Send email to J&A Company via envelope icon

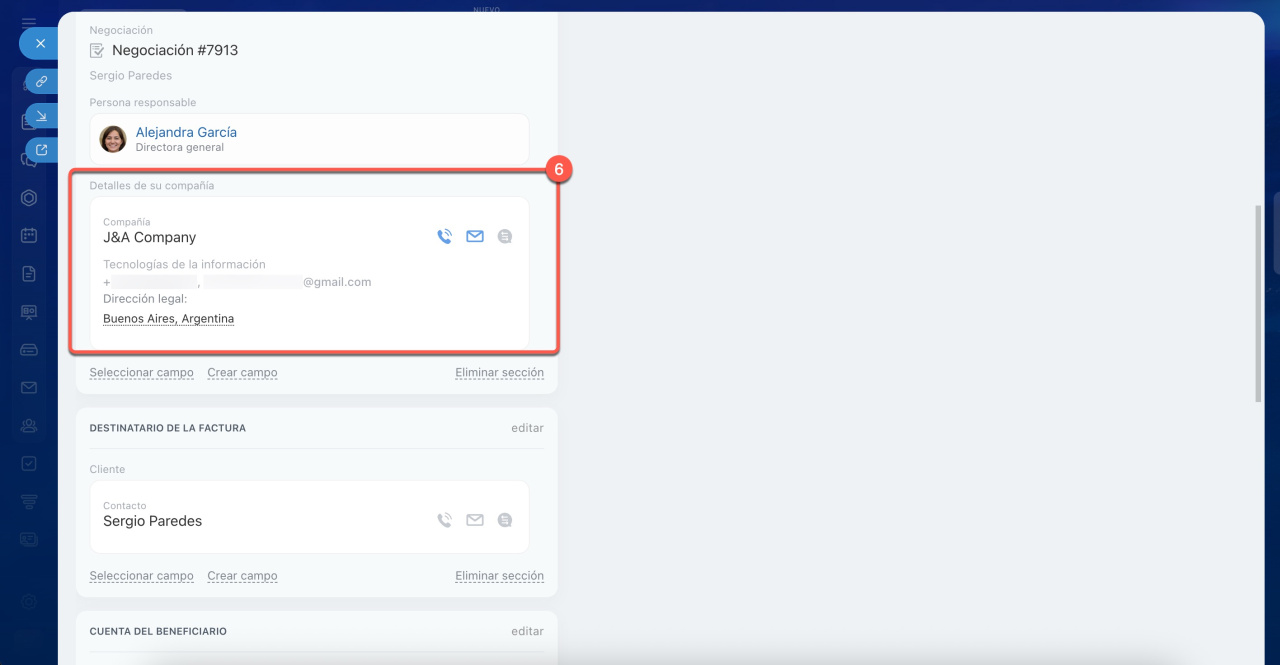click(x=475, y=237)
